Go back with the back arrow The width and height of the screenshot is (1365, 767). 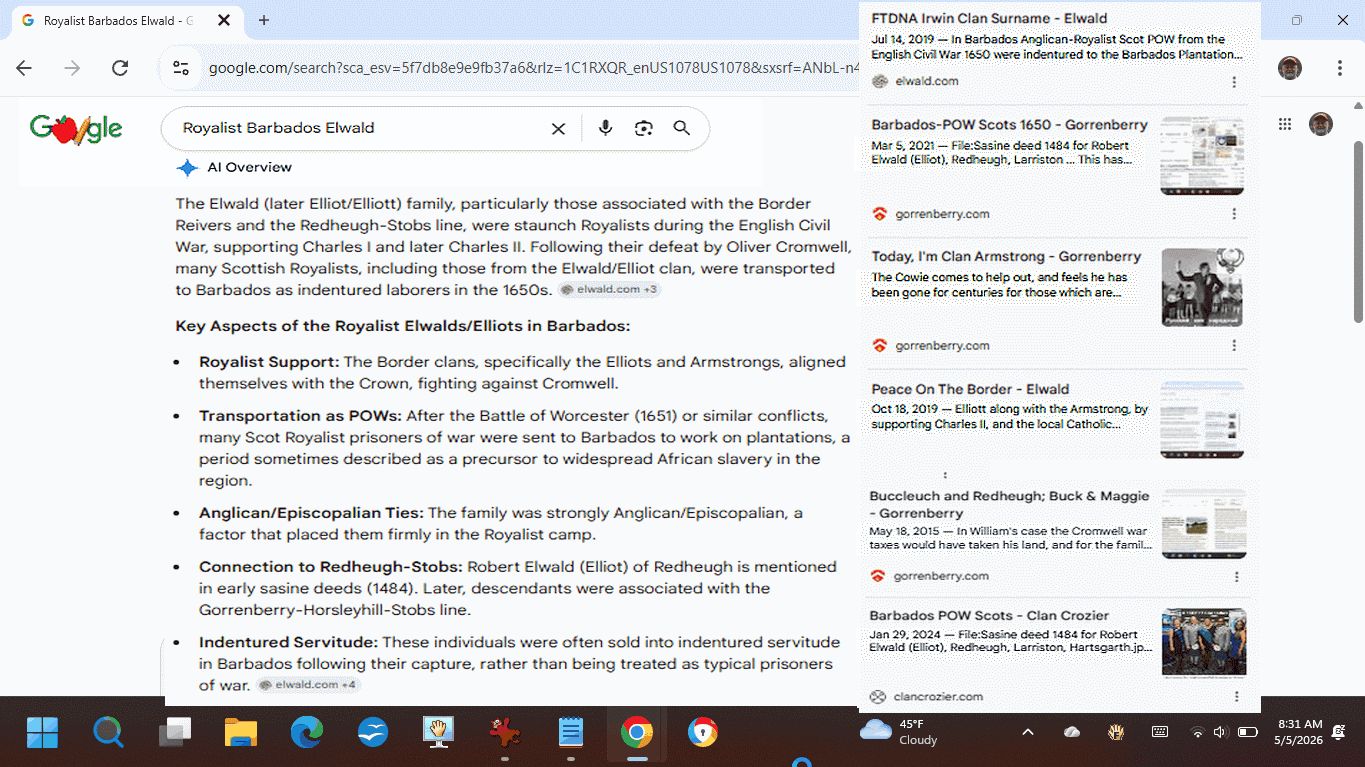coord(24,68)
